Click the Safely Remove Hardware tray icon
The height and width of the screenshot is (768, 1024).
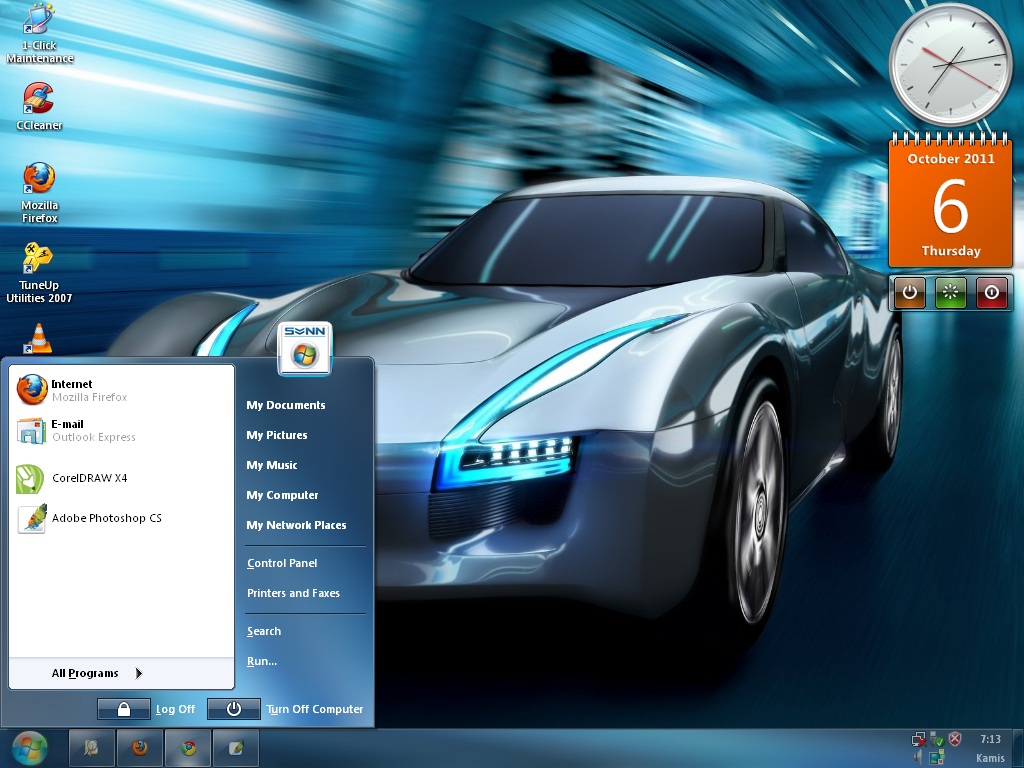[937, 739]
